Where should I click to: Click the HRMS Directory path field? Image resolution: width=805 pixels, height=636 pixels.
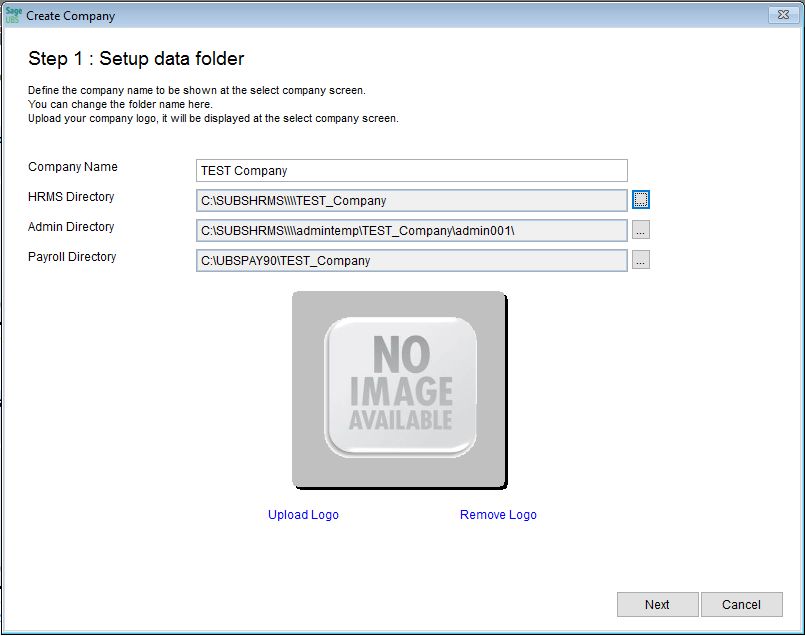(x=411, y=200)
